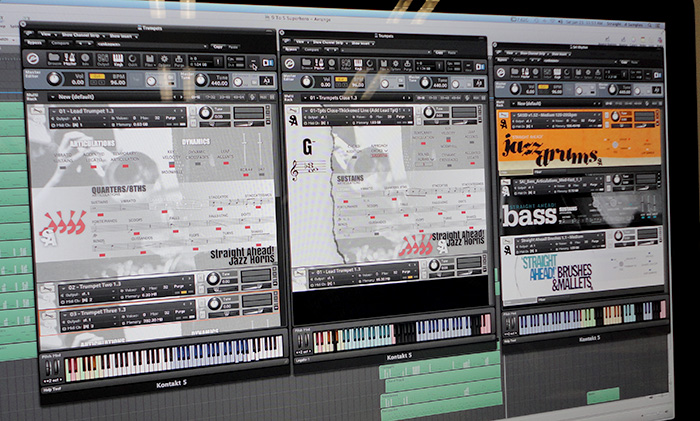Open View dropdown in middle Trumpets window

302,42
